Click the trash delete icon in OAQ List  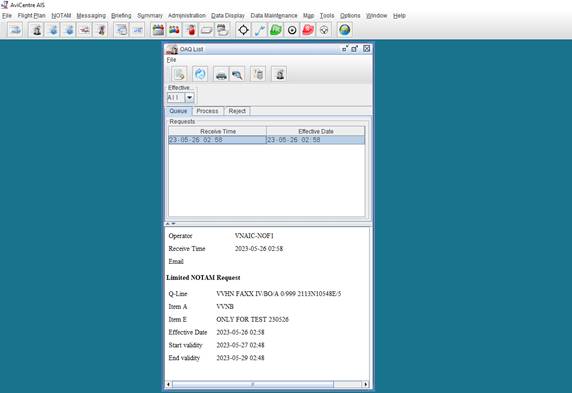point(258,74)
